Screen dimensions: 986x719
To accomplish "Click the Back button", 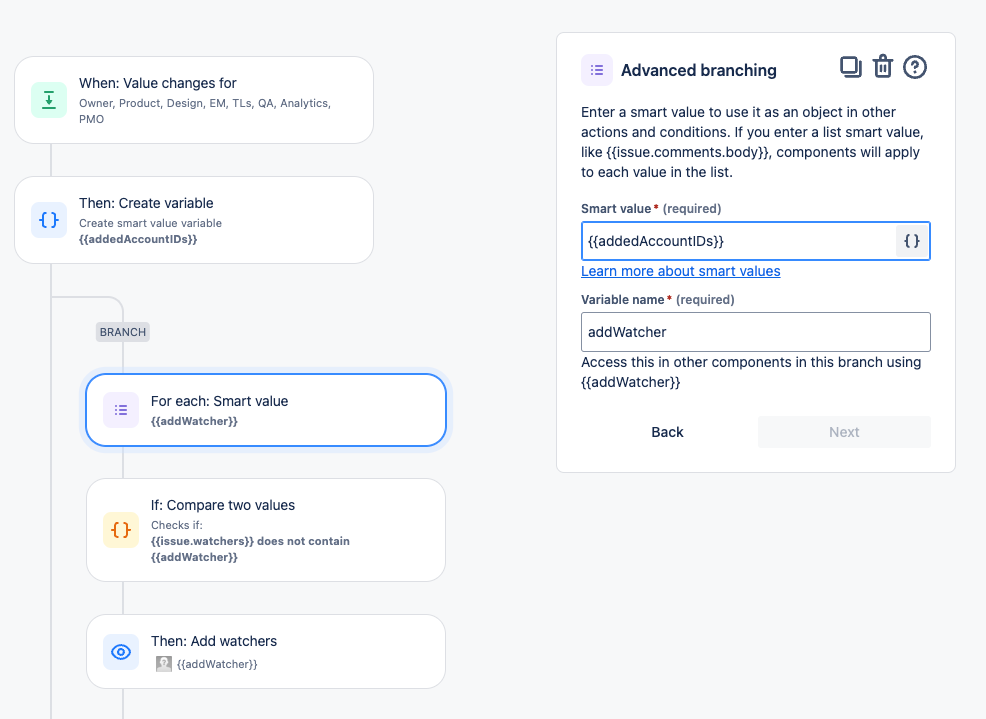I will (667, 432).
